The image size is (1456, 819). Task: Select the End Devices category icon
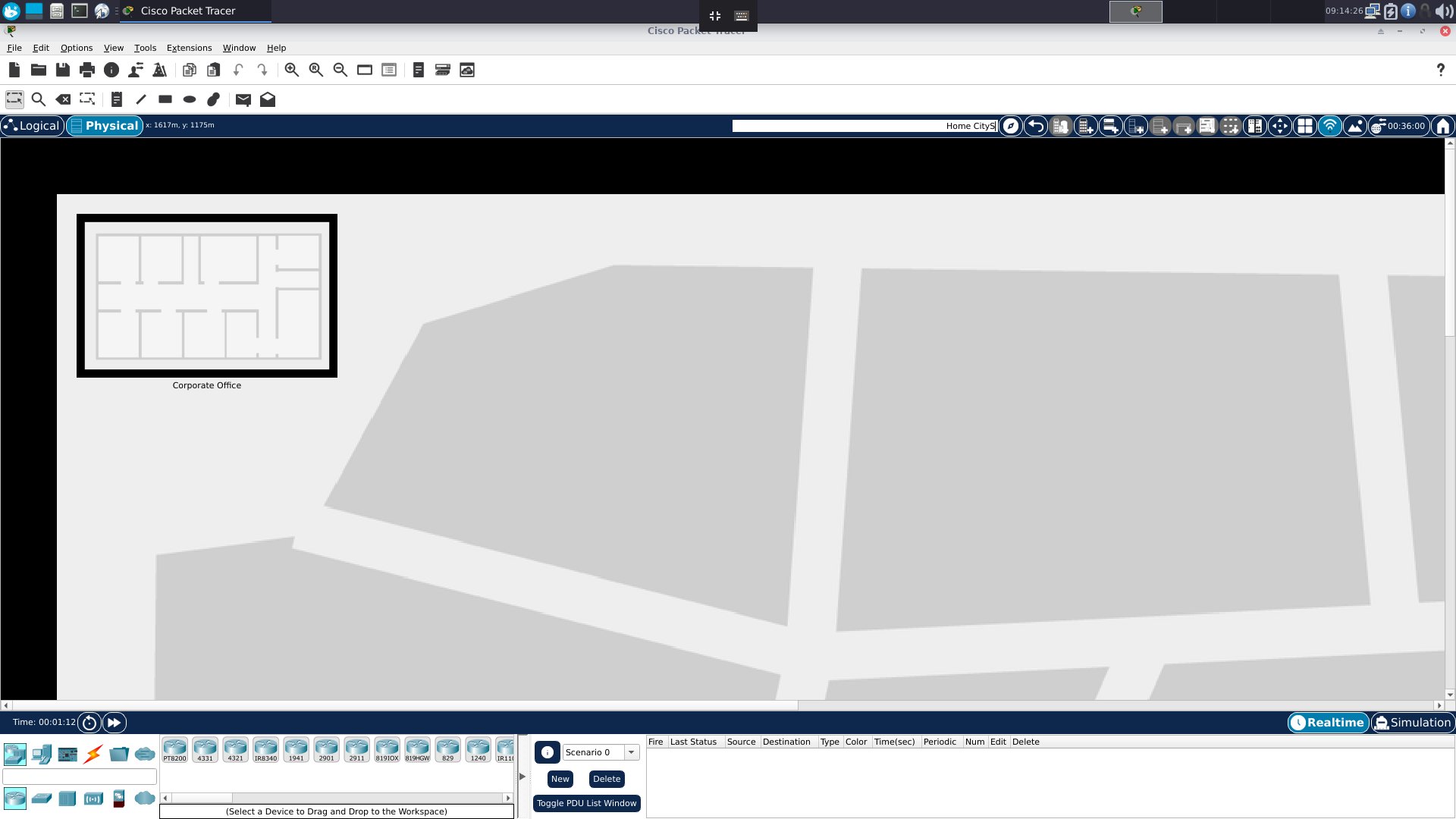coord(42,754)
